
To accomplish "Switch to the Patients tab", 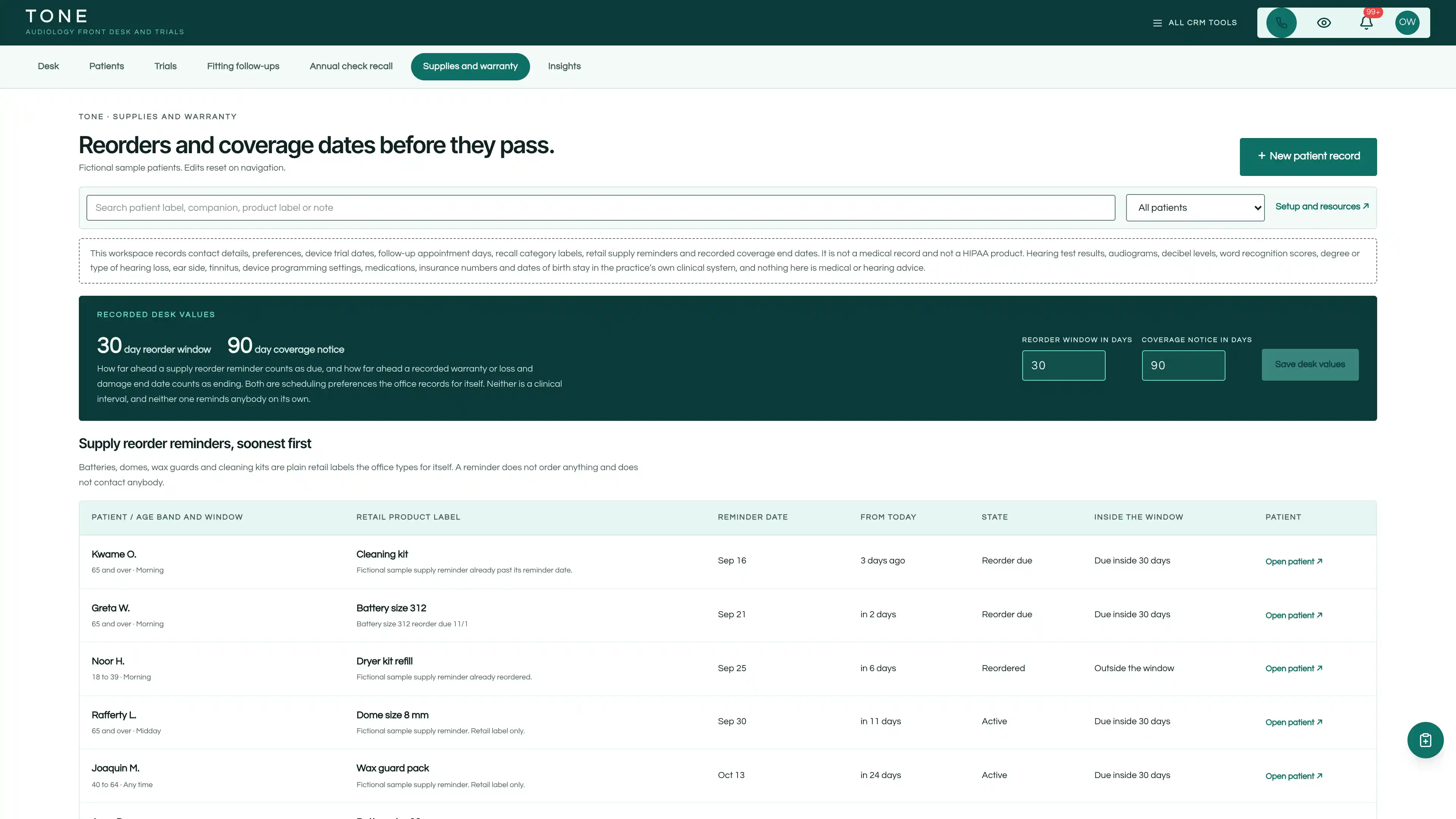I will [x=106, y=66].
